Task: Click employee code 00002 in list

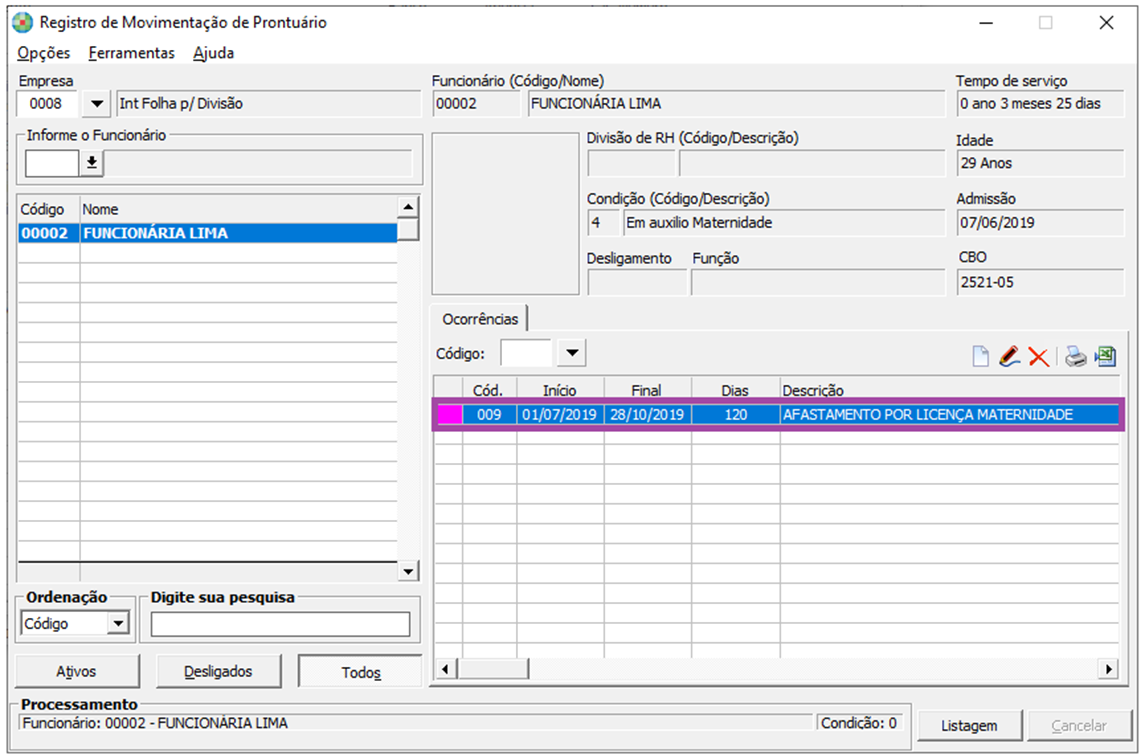Action: click(x=45, y=233)
